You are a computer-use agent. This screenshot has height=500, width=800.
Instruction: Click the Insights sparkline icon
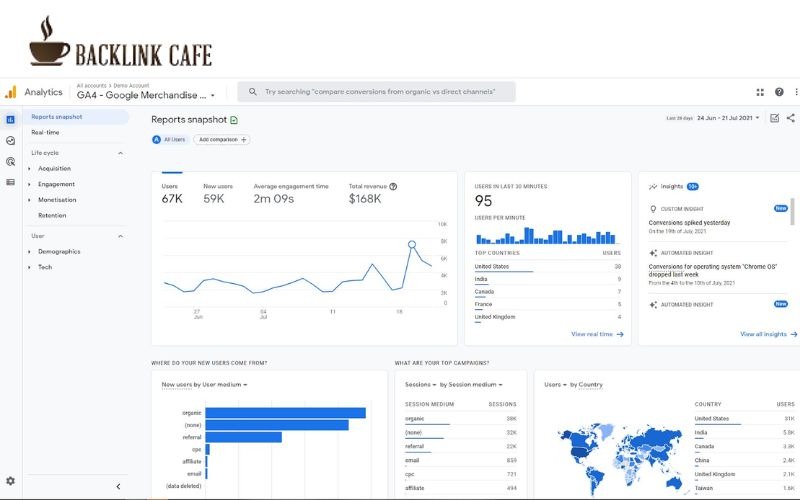pos(653,187)
